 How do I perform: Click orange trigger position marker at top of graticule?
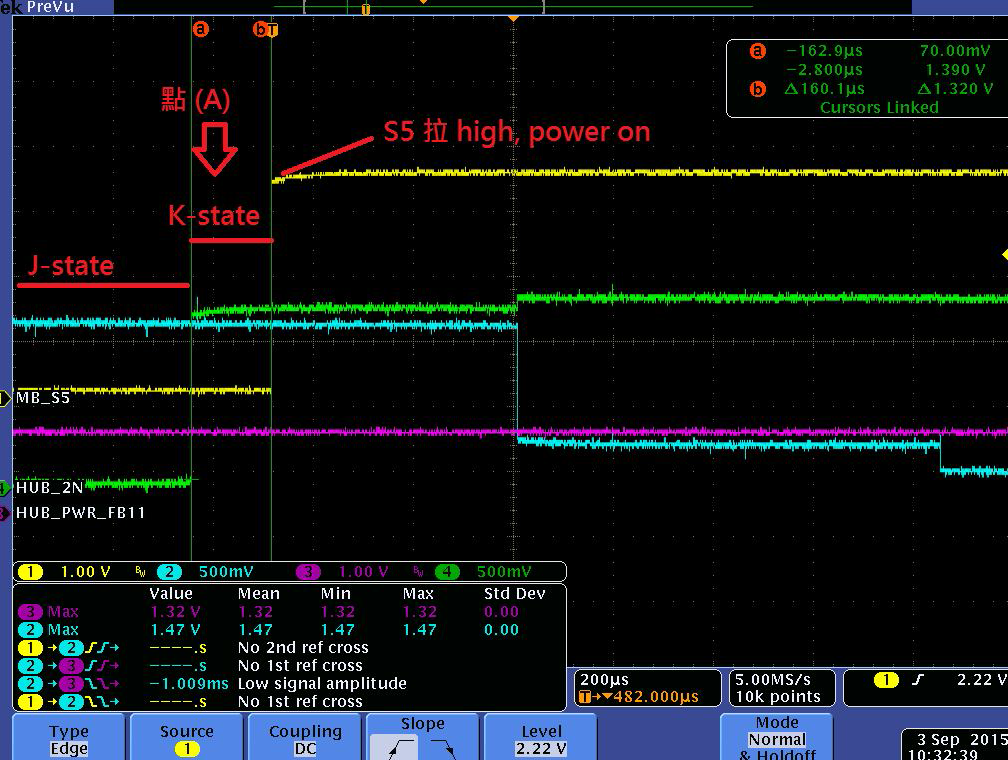tap(513, 19)
